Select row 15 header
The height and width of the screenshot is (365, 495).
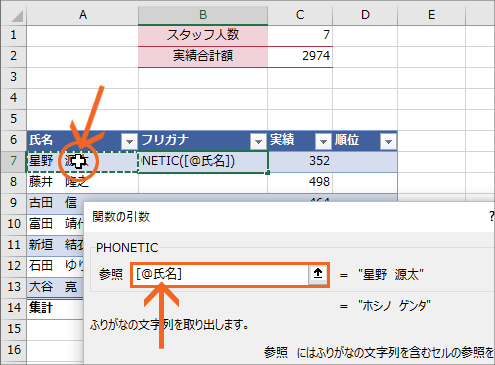point(13,329)
